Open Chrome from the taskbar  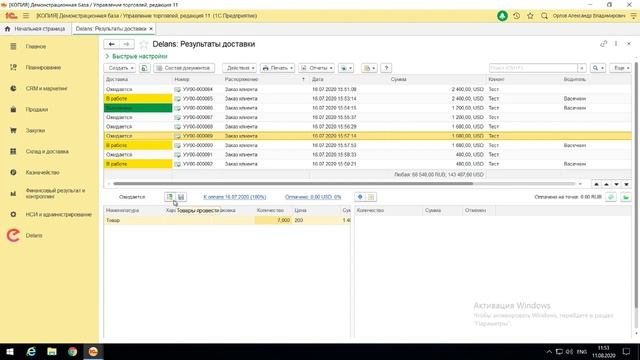tap(73, 352)
